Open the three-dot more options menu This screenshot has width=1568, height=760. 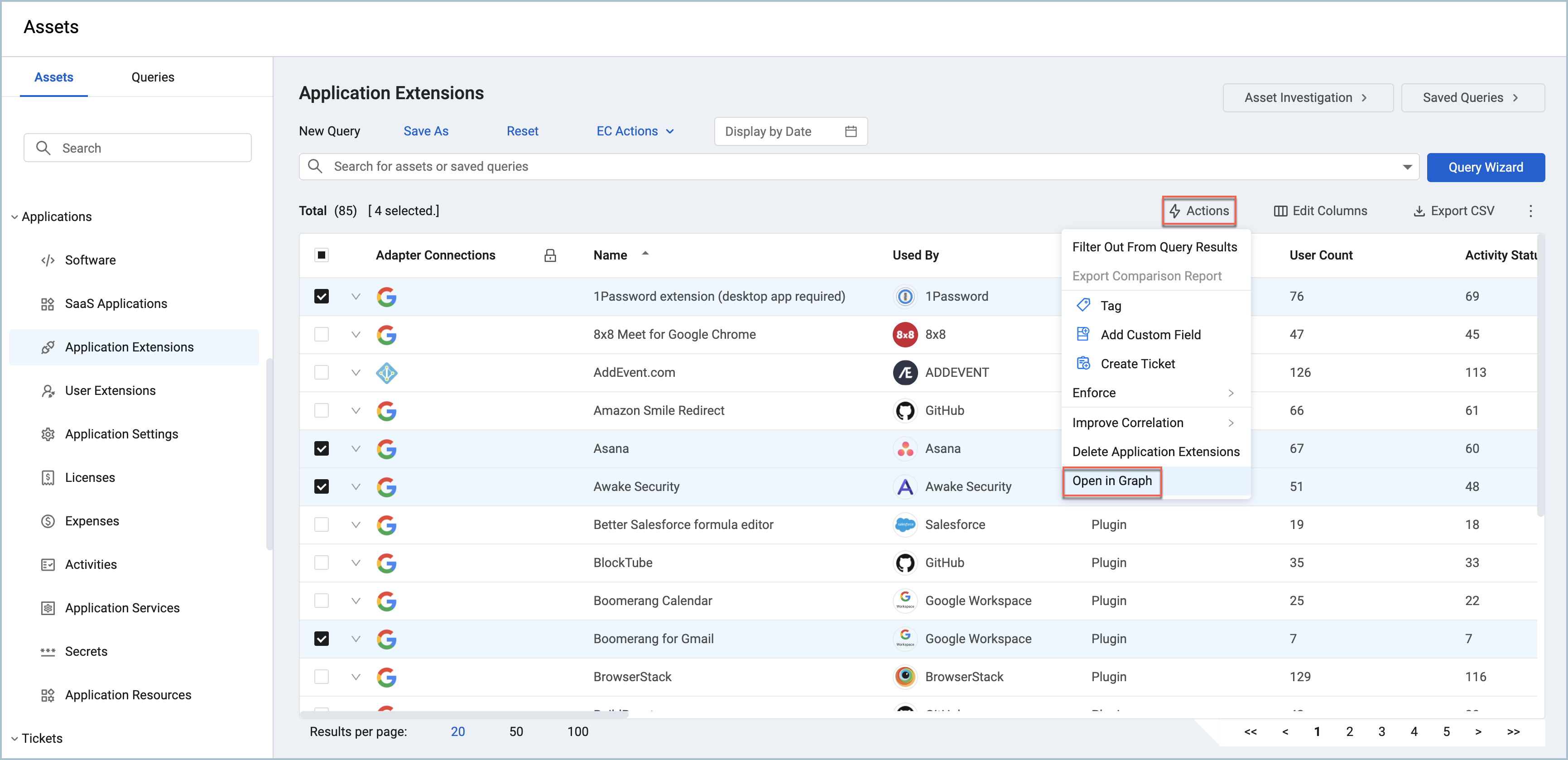click(x=1530, y=211)
